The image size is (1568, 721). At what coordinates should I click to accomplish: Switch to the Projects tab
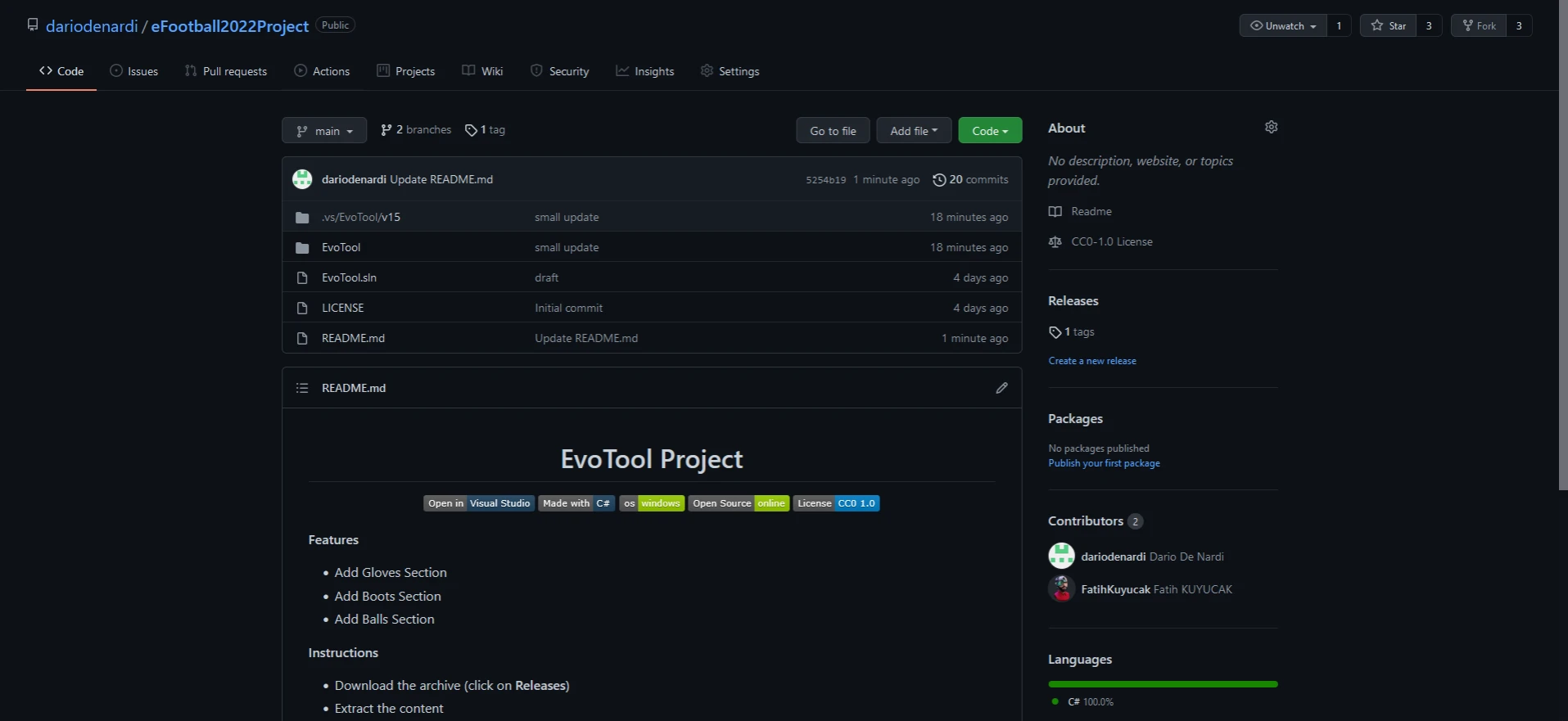point(406,71)
